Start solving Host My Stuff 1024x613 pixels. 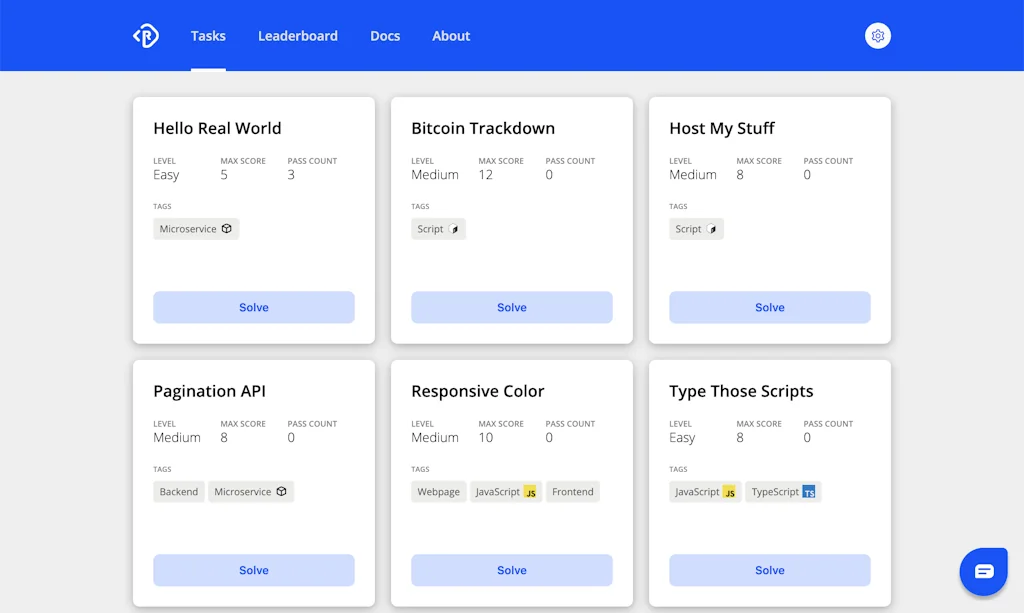point(770,307)
